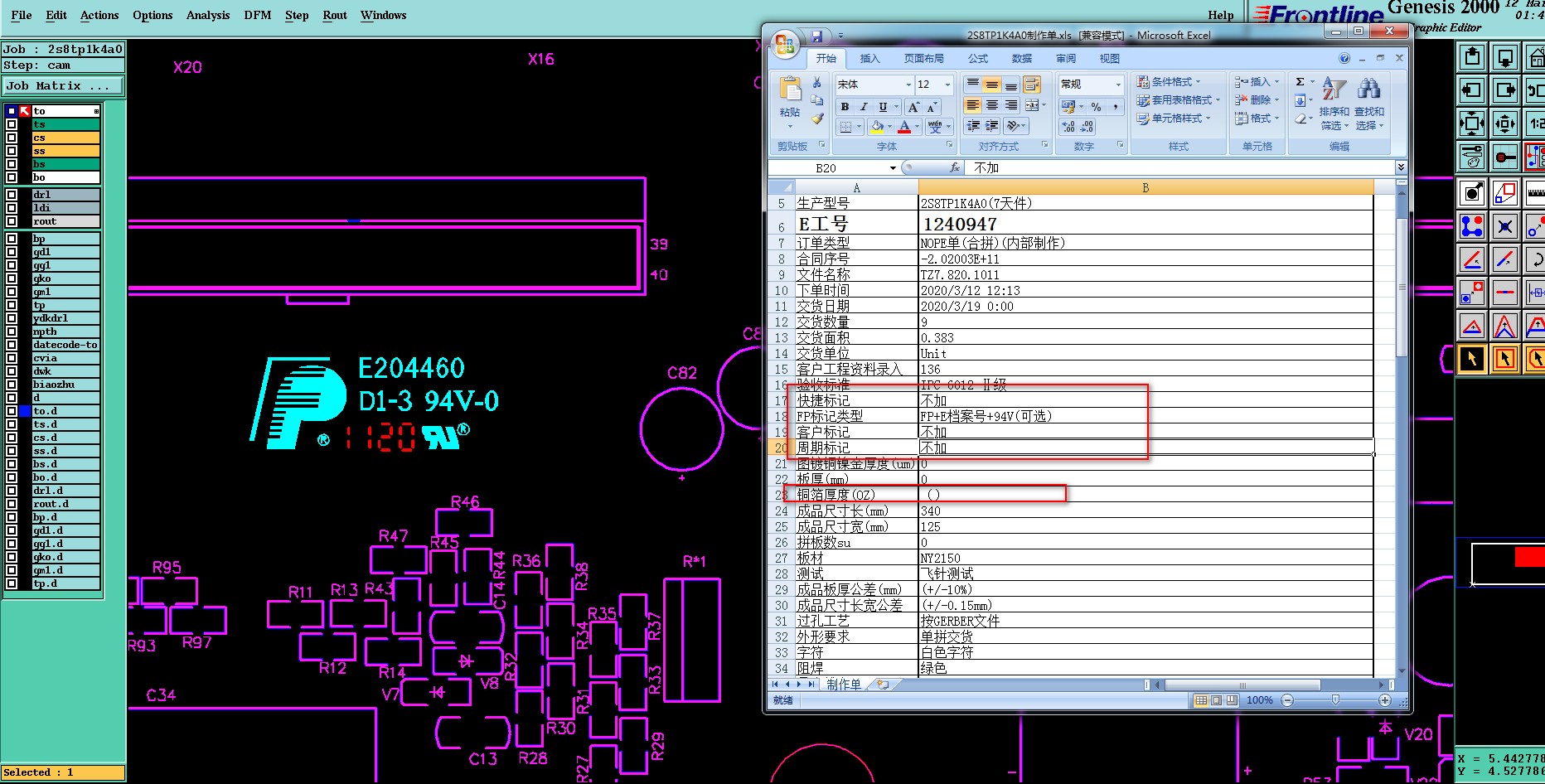Switch to the 插入 ribbon tab
The height and width of the screenshot is (784, 1545).
[x=869, y=58]
